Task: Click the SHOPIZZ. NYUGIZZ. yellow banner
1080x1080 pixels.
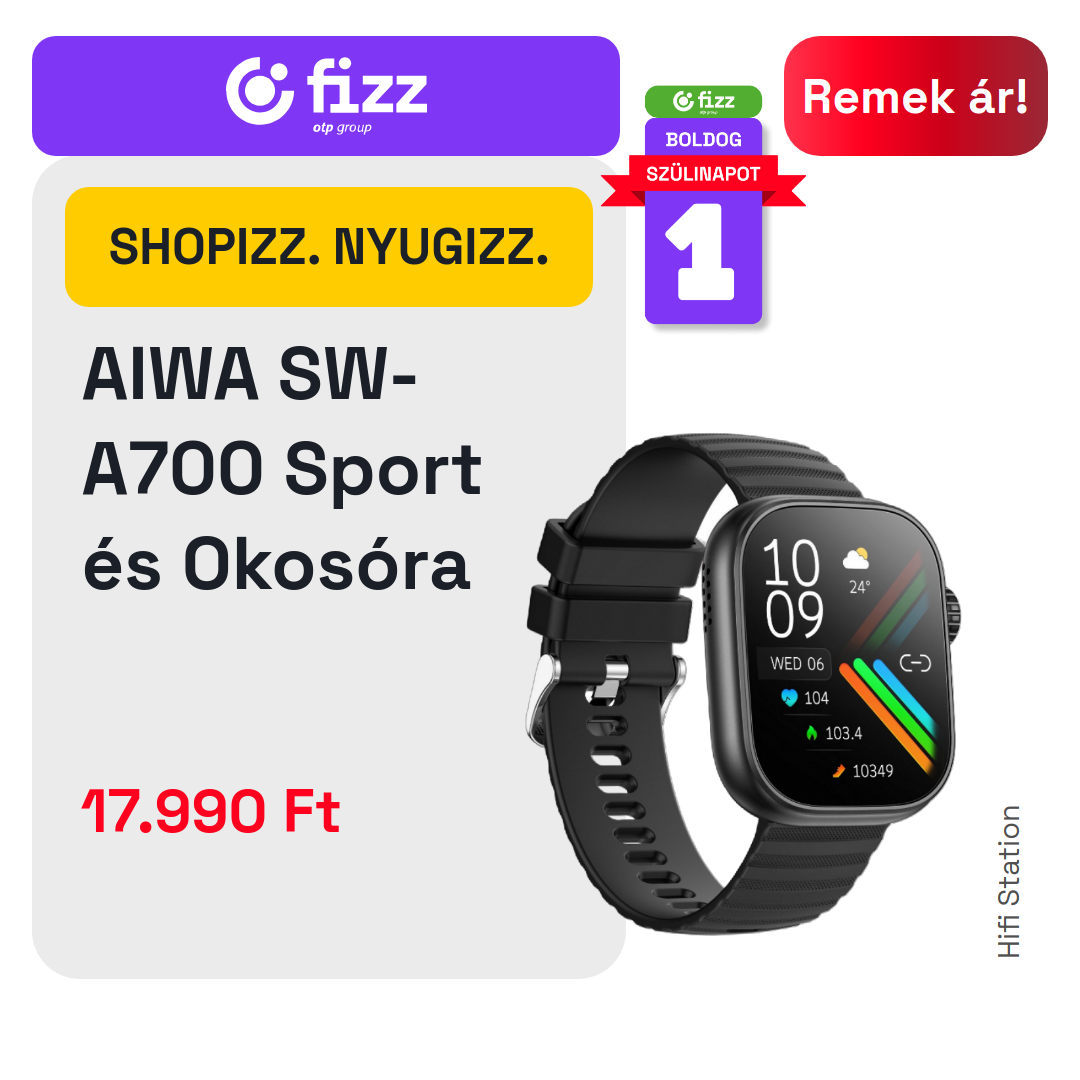Action: point(329,247)
